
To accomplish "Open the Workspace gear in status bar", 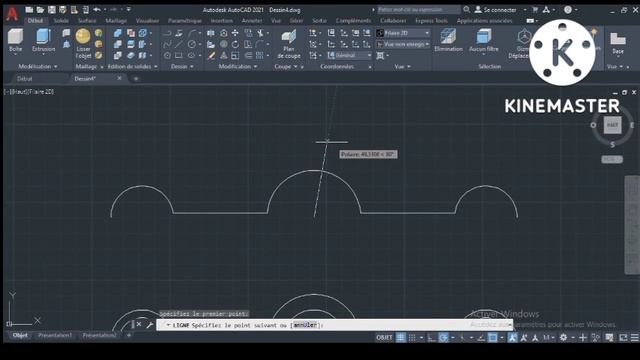I will [563, 338].
